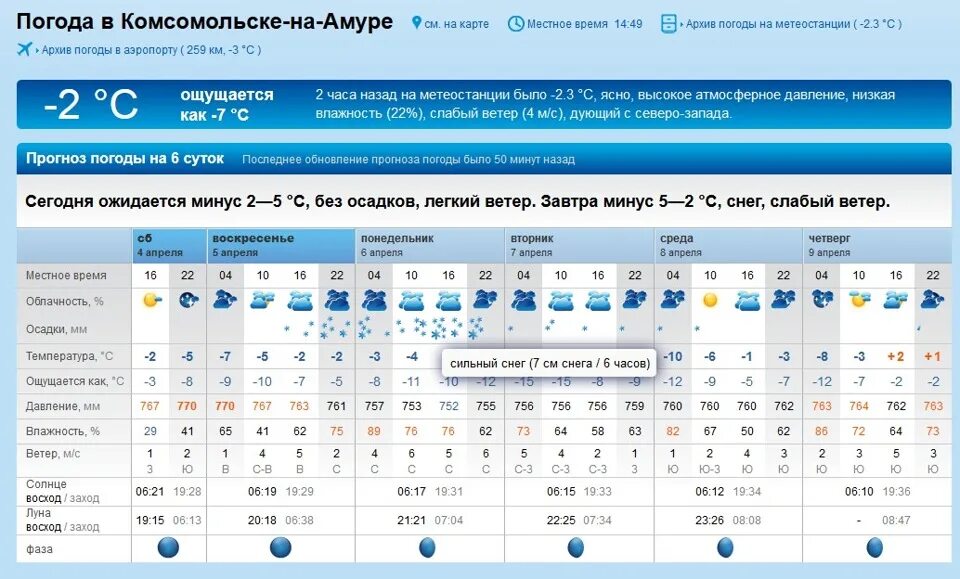
Task: Click the weather station archive icon
Action: [x=669, y=24]
